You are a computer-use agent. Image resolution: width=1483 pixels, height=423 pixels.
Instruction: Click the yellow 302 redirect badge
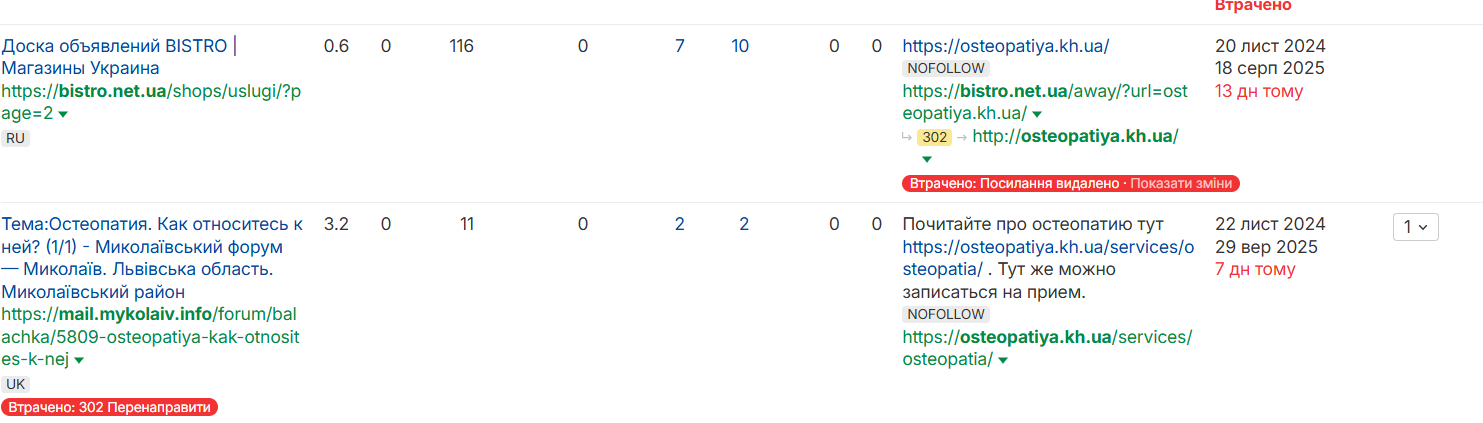tap(935, 137)
